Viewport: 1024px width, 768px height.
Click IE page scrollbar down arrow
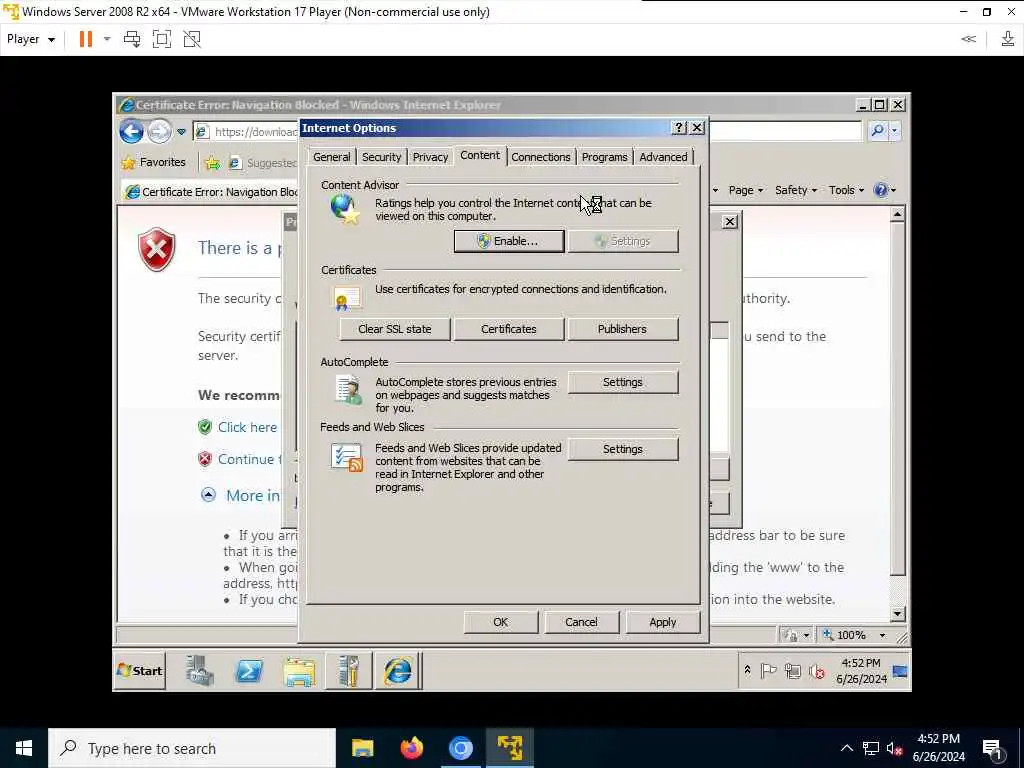tap(897, 614)
